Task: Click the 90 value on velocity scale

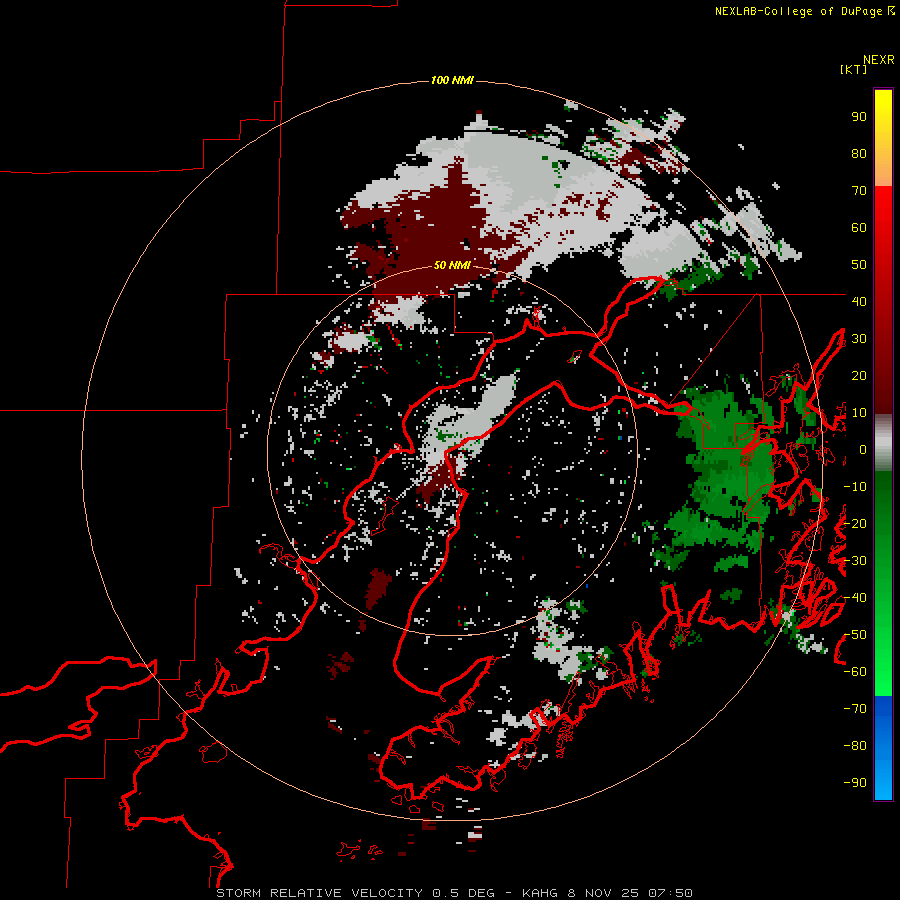Action: tap(859, 117)
